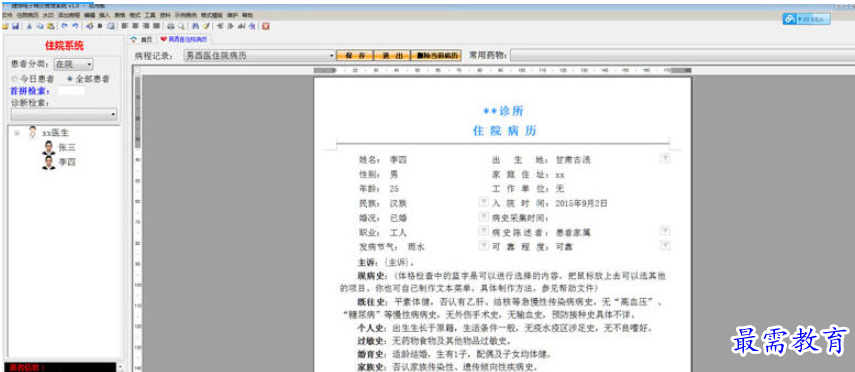Image resolution: width=855 pixels, height=372 pixels.
Task: Click the [主诉] placeholder in the document
Action: [397, 263]
